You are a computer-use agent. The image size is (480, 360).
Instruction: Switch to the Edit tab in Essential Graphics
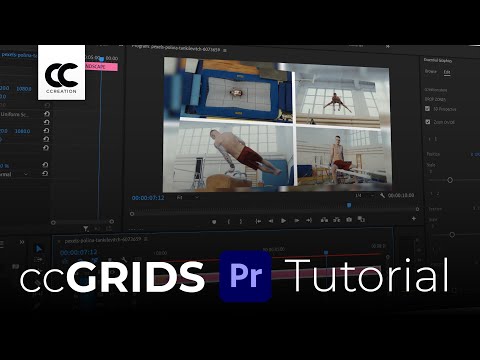447,72
